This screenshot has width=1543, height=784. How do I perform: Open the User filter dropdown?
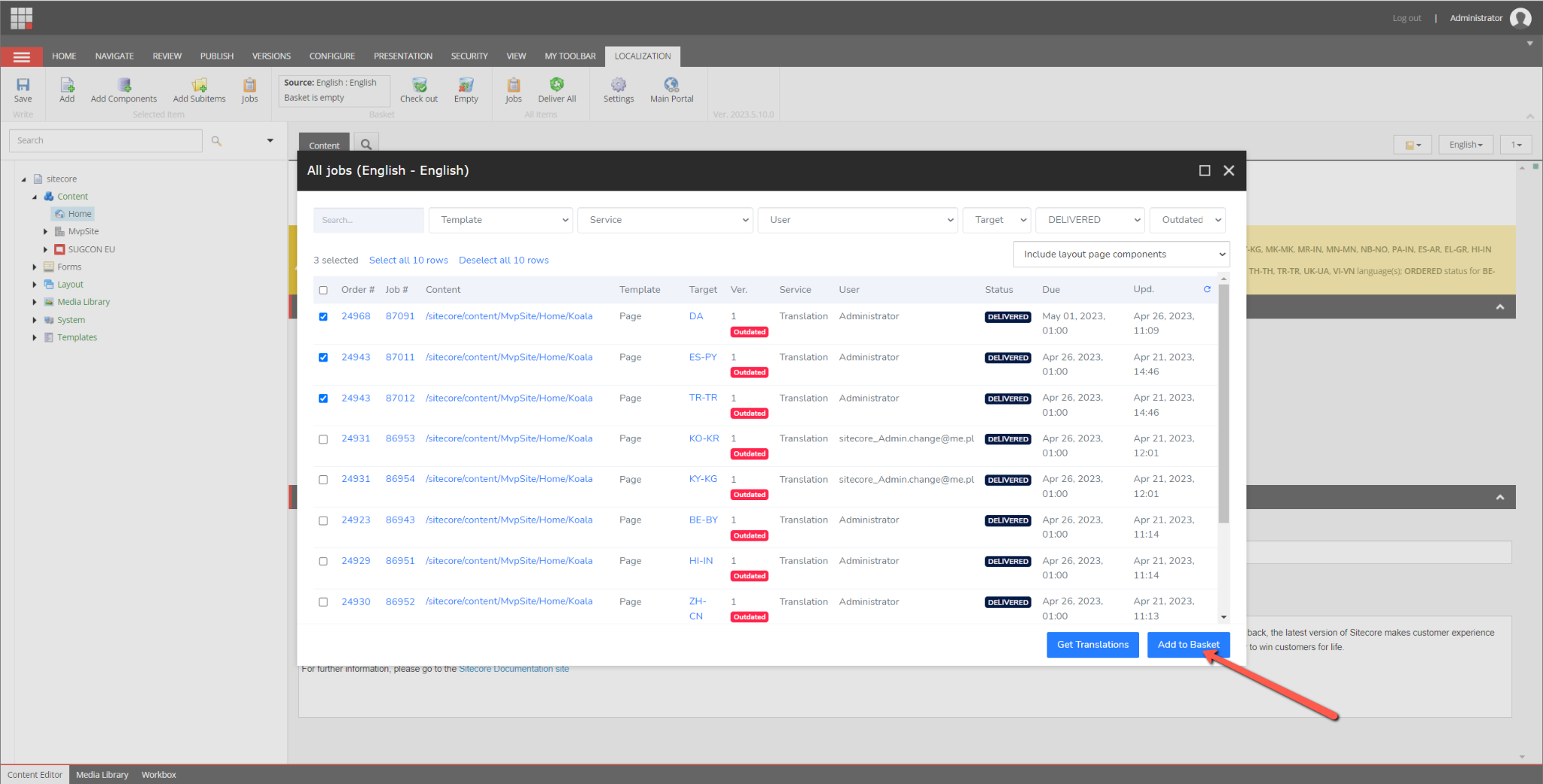(x=857, y=220)
